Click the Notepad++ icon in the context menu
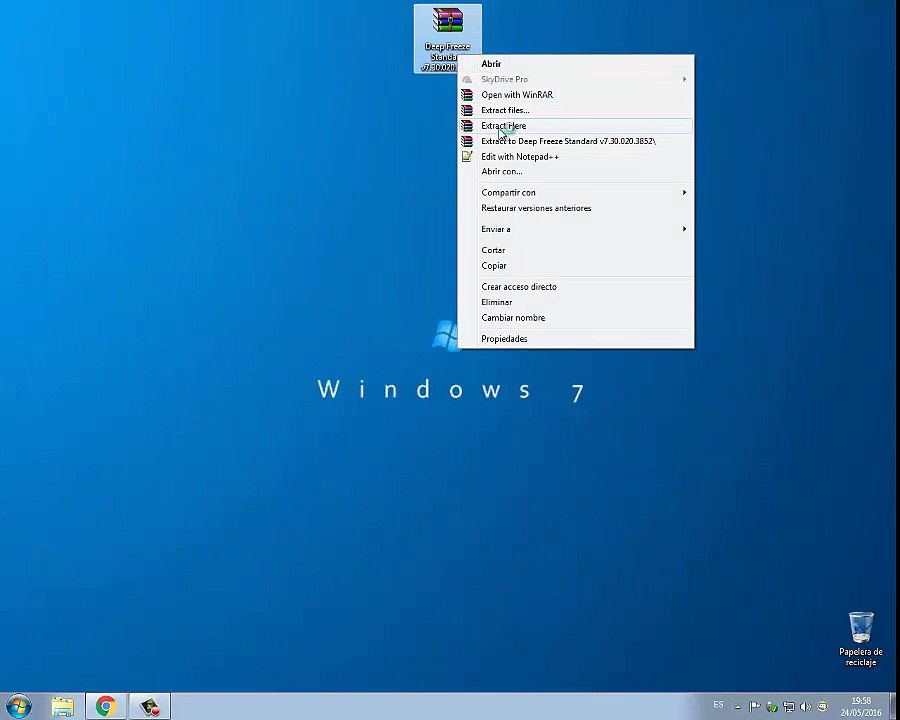 click(467, 156)
